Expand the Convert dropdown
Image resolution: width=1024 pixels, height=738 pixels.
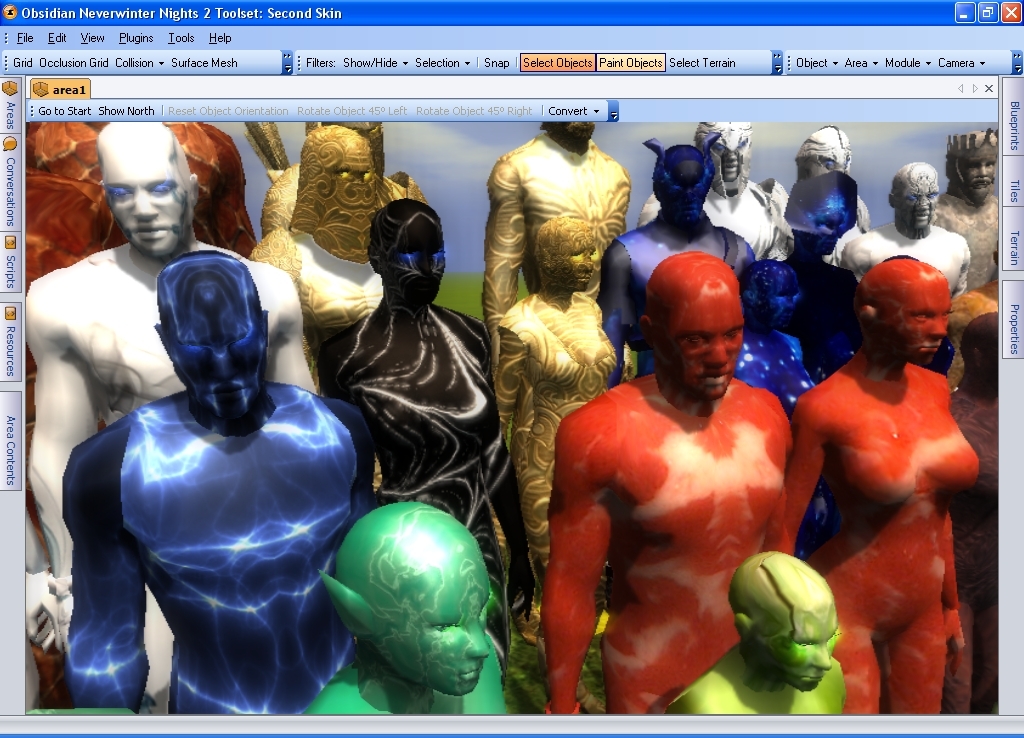click(x=574, y=111)
